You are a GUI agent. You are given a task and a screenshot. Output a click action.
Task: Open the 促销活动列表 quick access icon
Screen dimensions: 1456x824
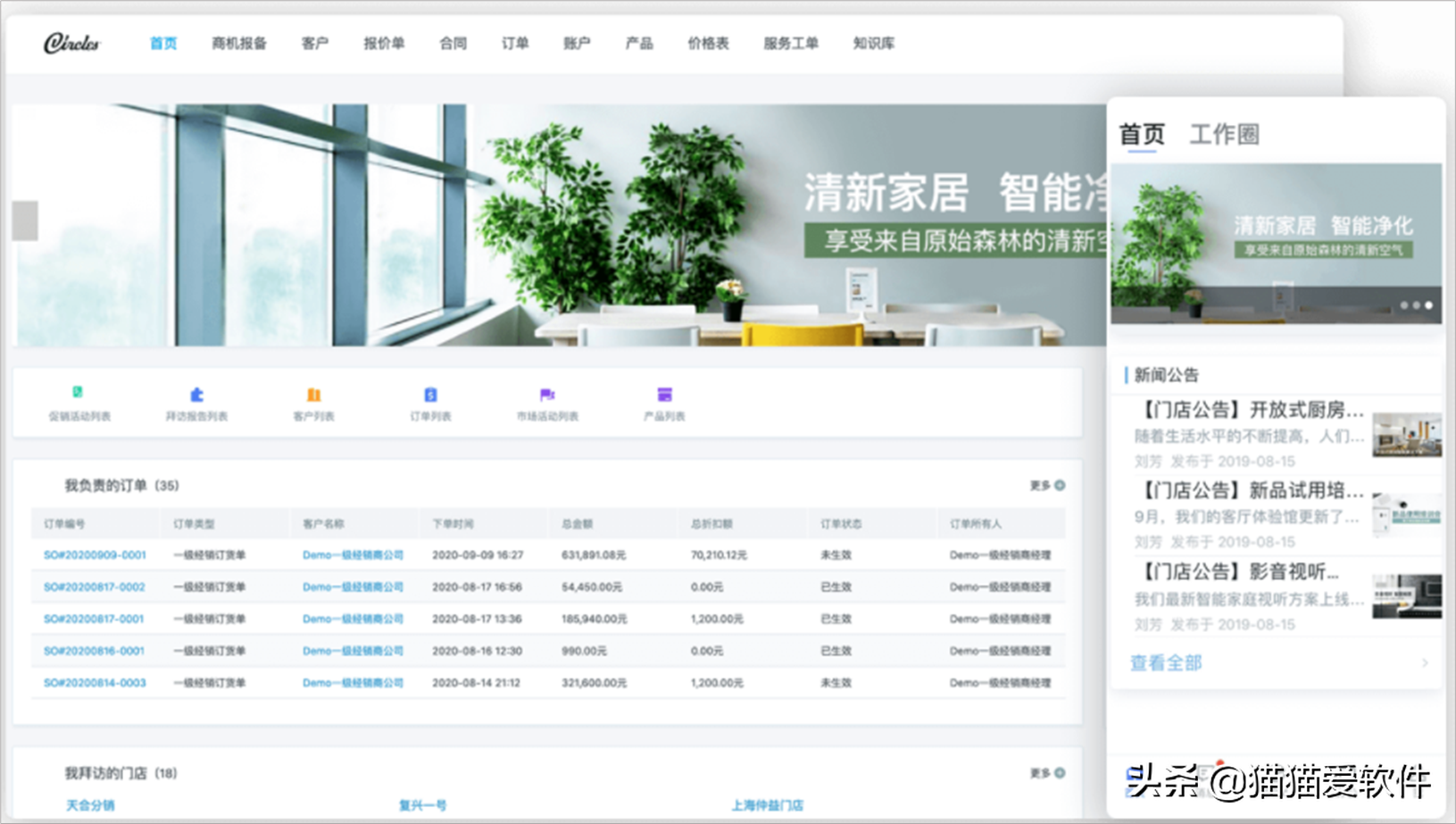pyautogui.click(x=79, y=403)
